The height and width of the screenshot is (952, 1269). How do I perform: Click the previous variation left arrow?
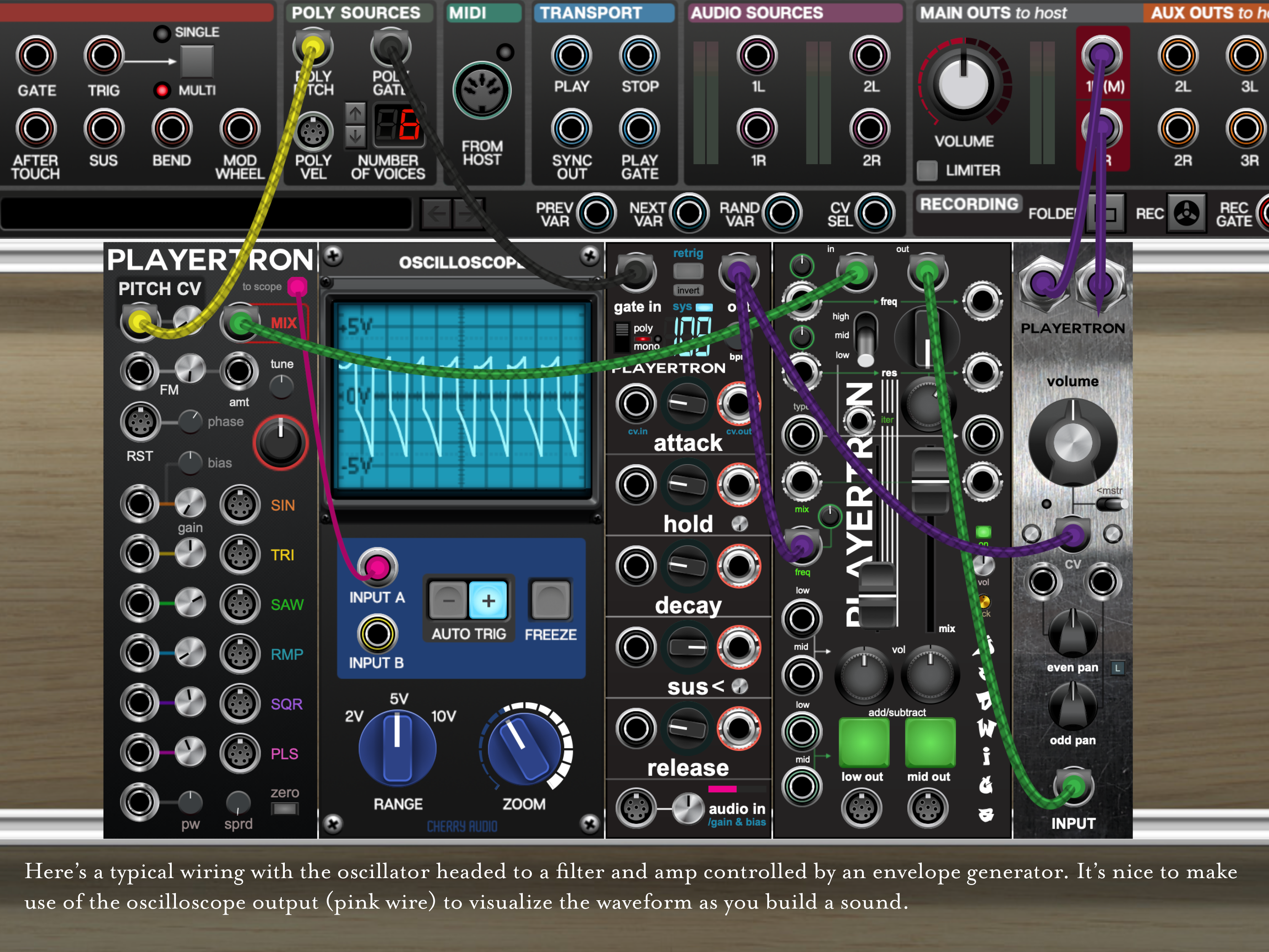(436, 214)
